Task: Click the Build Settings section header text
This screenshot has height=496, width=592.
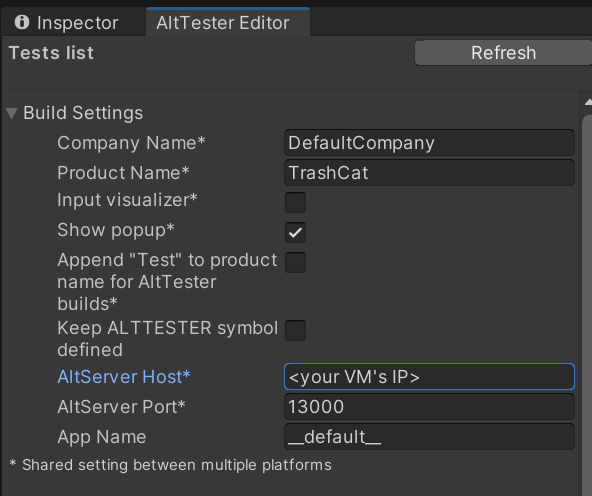Action: pyautogui.click(x=83, y=113)
